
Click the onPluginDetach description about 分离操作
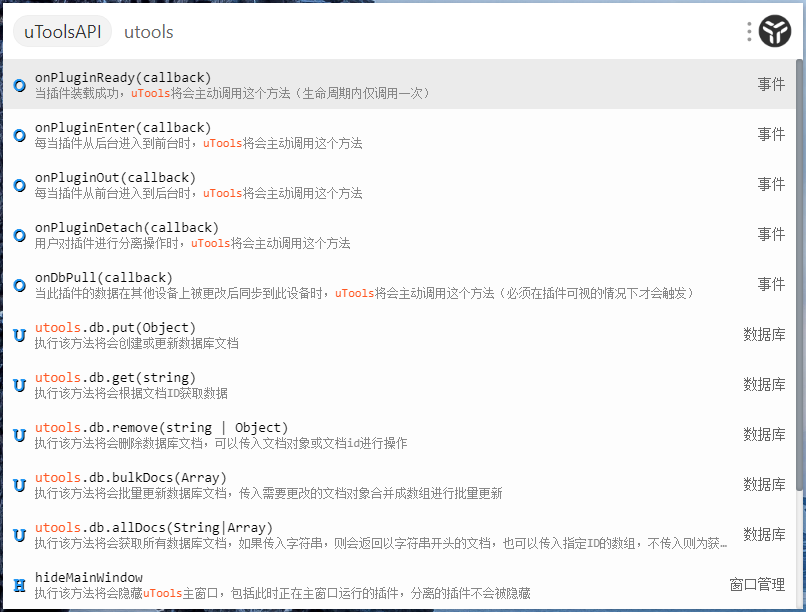192,243
